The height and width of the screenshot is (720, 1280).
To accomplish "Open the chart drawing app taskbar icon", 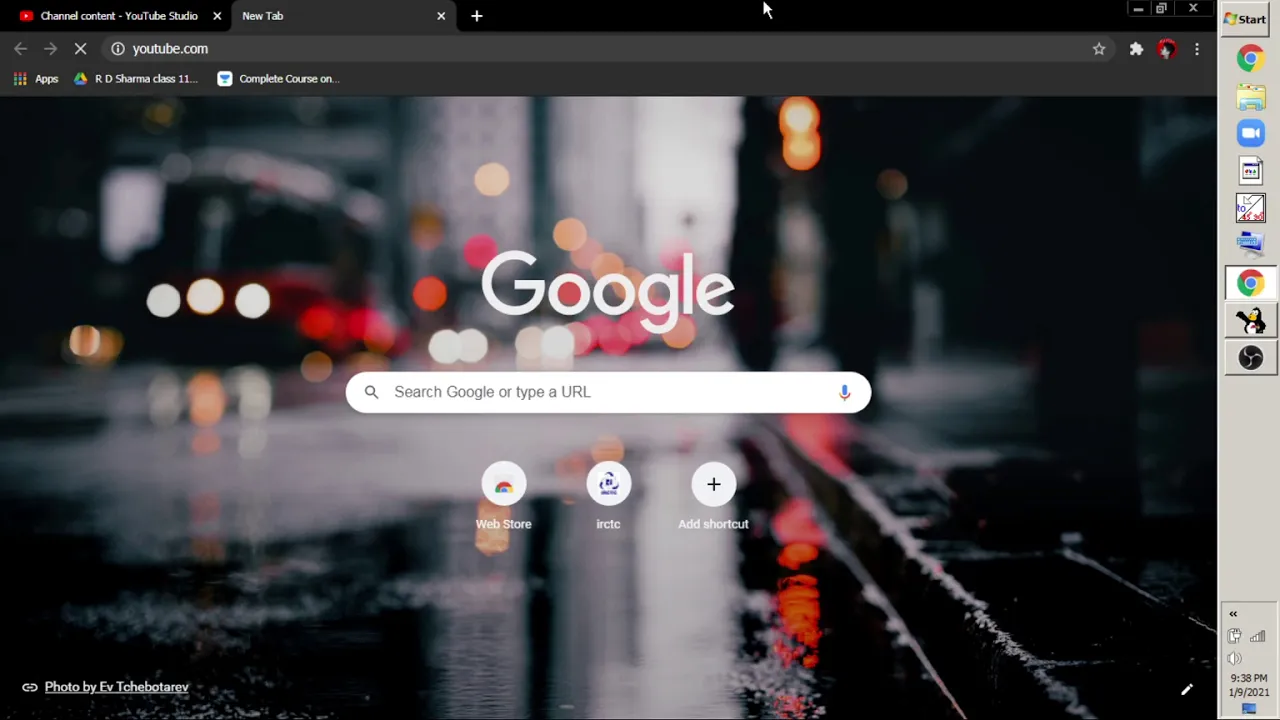I will click(1250, 208).
